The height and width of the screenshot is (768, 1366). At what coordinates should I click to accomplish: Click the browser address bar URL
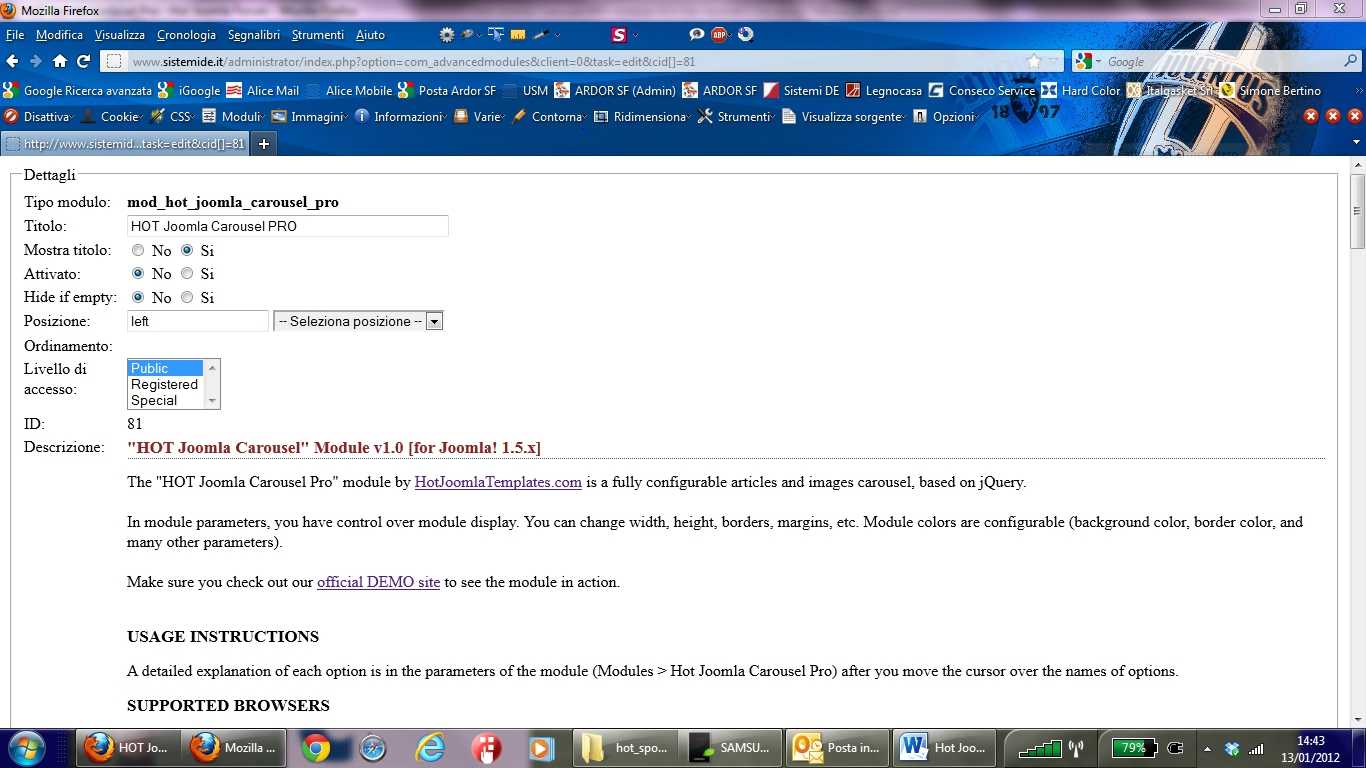pyautogui.click(x=414, y=61)
